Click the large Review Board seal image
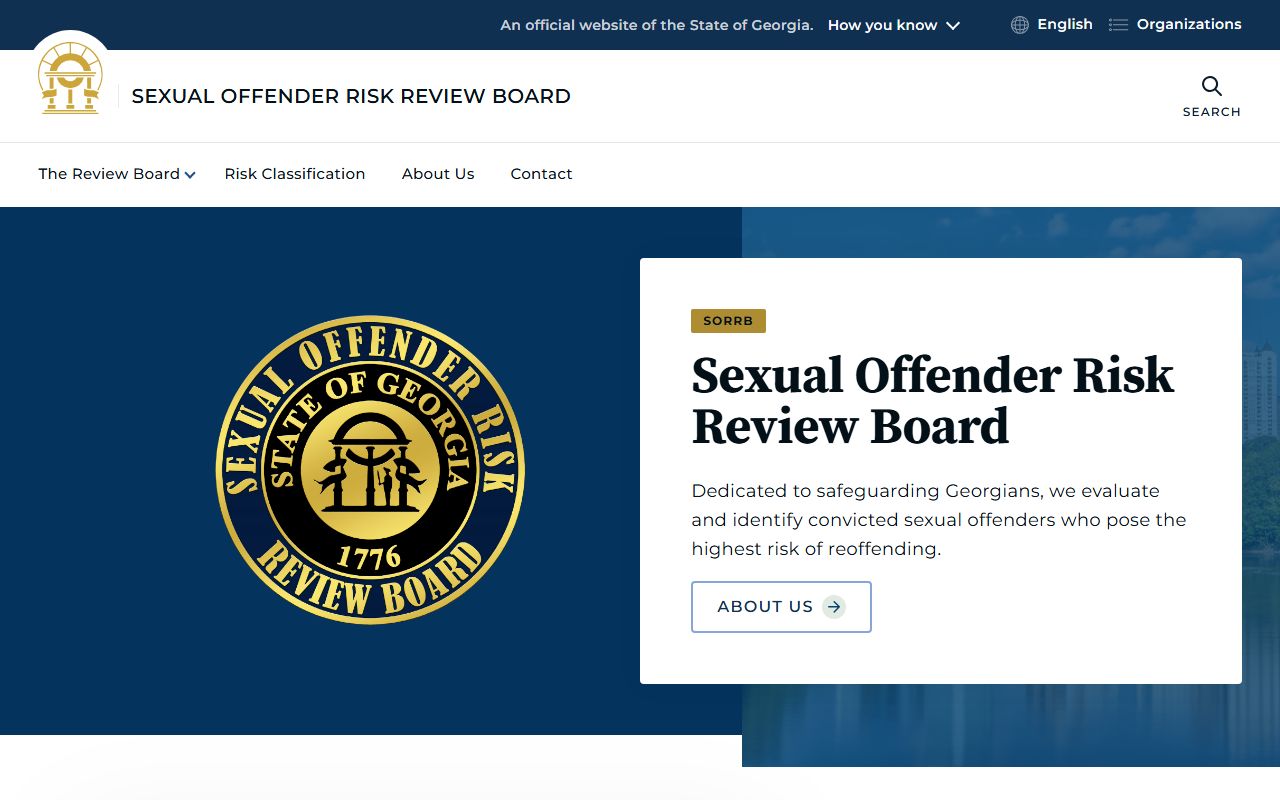Viewport: 1280px width, 800px height. (x=370, y=470)
